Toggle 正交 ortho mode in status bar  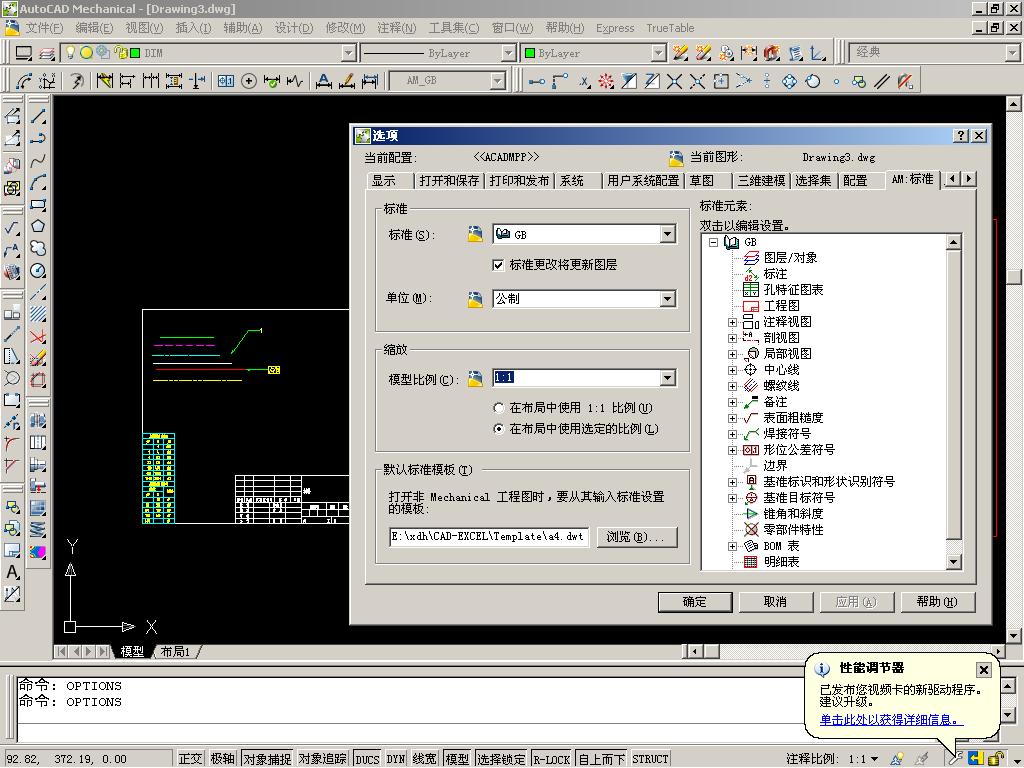[x=190, y=759]
